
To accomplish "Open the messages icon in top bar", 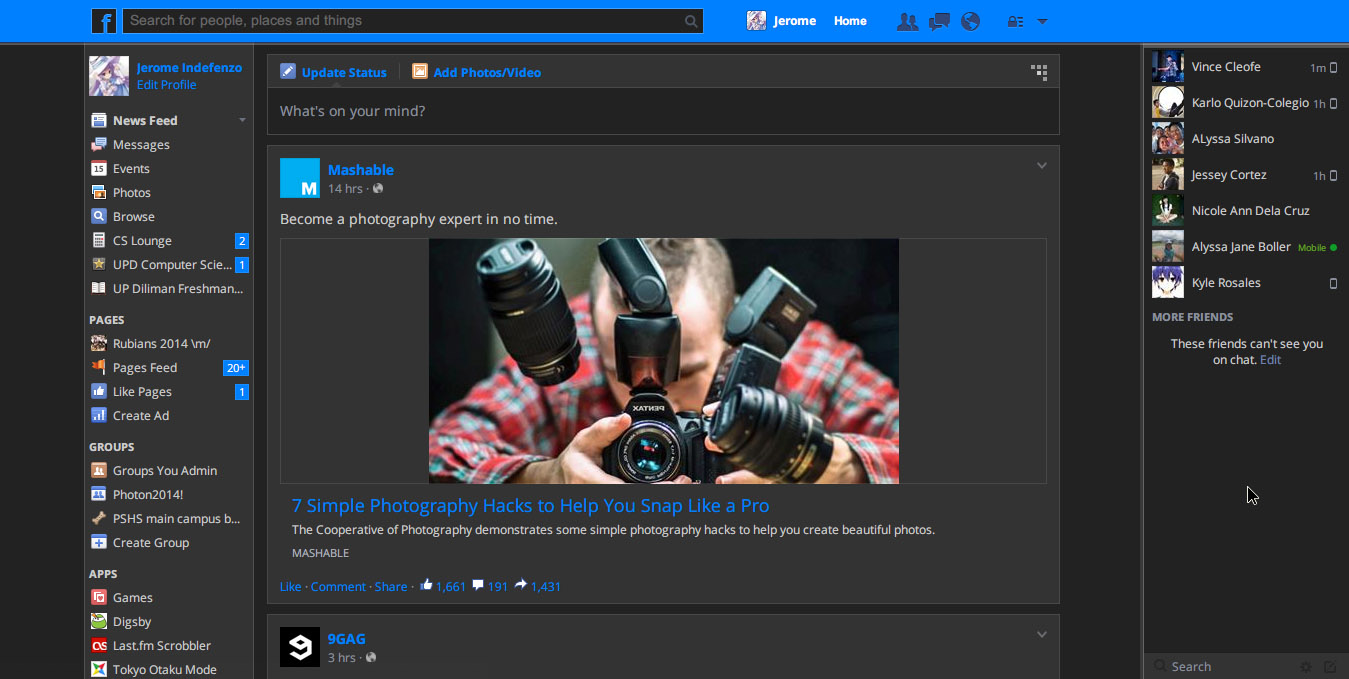I will (x=939, y=21).
